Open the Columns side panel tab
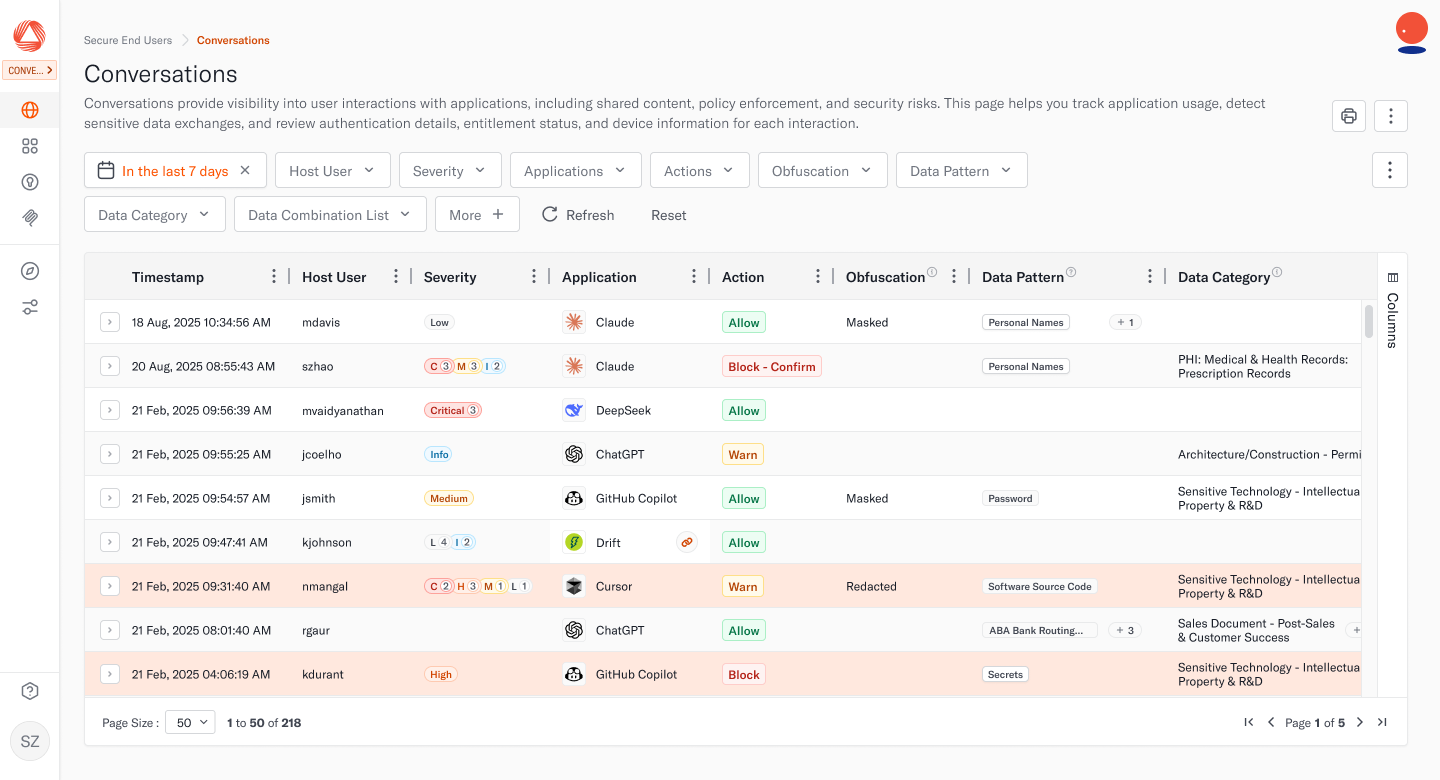 pos(1392,310)
